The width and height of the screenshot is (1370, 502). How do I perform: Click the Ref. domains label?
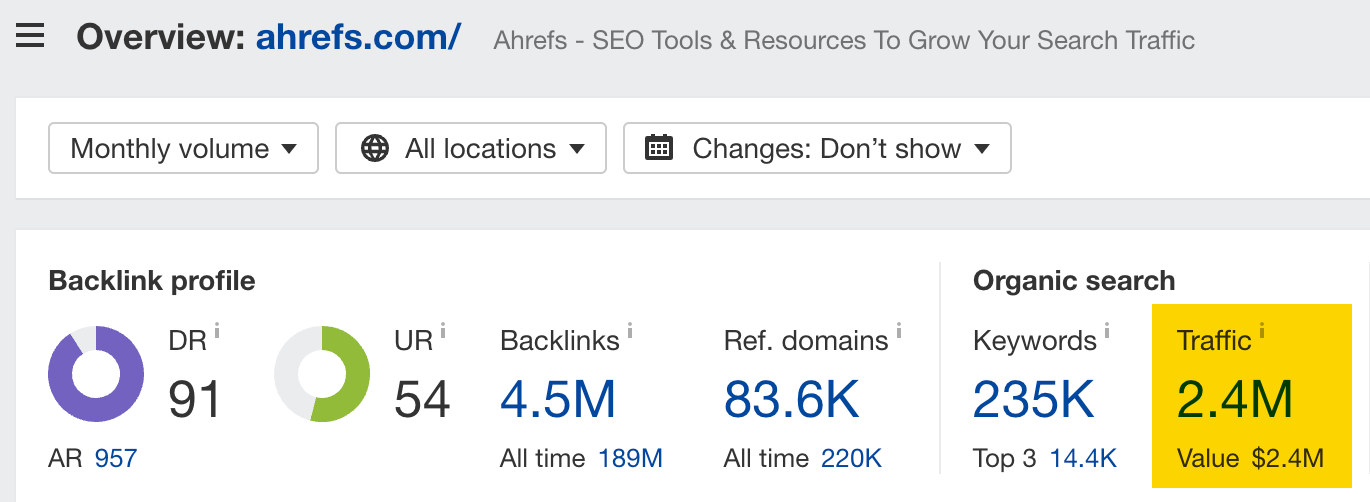coord(806,341)
